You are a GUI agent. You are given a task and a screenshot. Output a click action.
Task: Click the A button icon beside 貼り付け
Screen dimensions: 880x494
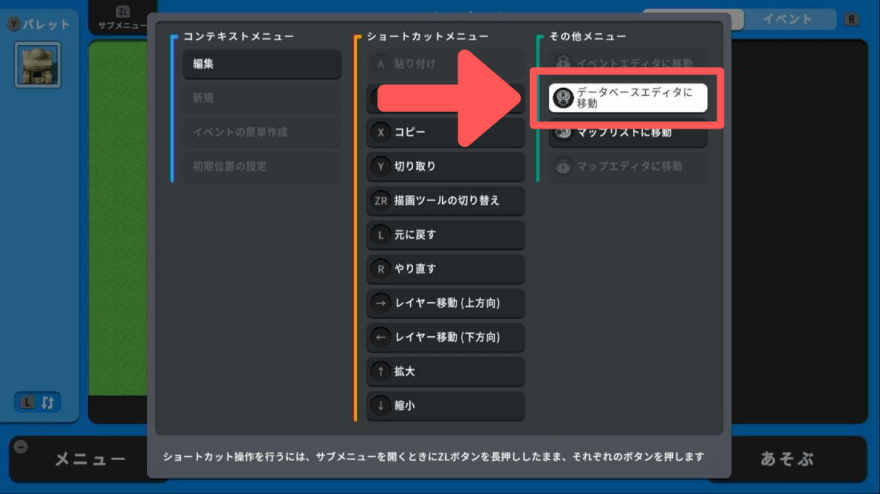pyautogui.click(x=381, y=64)
